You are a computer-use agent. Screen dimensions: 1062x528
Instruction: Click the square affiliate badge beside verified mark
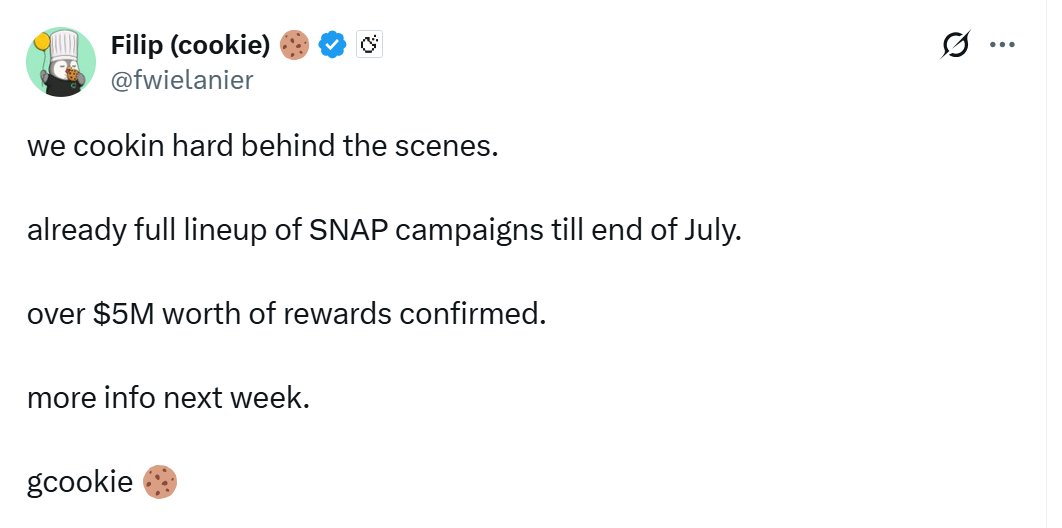click(369, 45)
